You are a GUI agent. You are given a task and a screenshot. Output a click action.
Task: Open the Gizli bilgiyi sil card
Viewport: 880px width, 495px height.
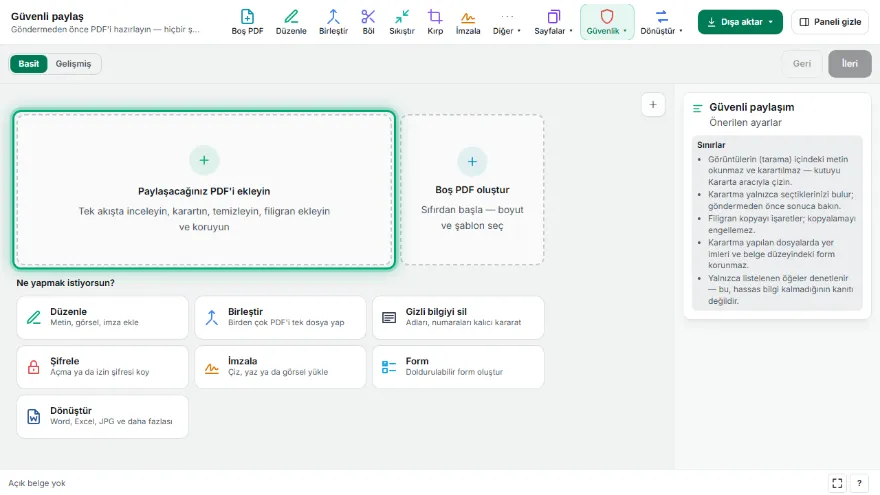[458, 318]
